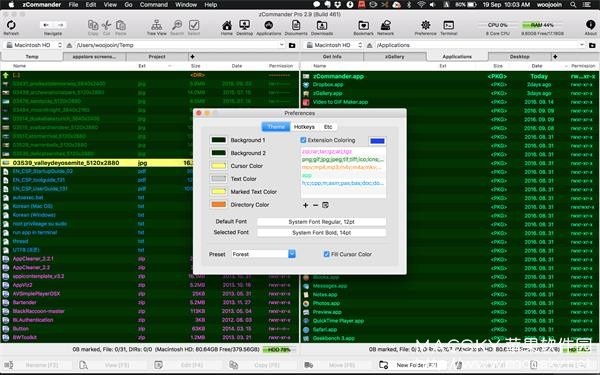Toggle the Fill Cursor Color checkbox

pyautogui.click(x=326, y=254)
